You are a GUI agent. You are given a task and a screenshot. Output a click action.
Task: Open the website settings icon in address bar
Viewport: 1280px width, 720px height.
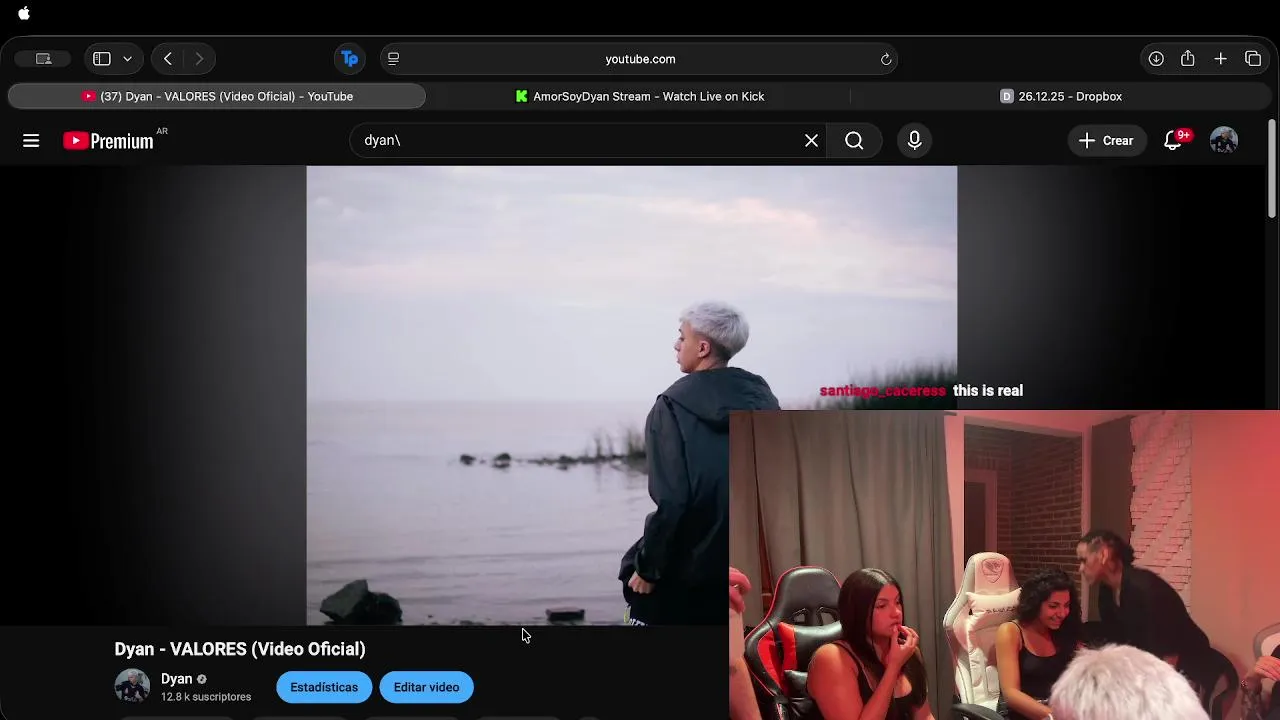[x=393, y=59]
